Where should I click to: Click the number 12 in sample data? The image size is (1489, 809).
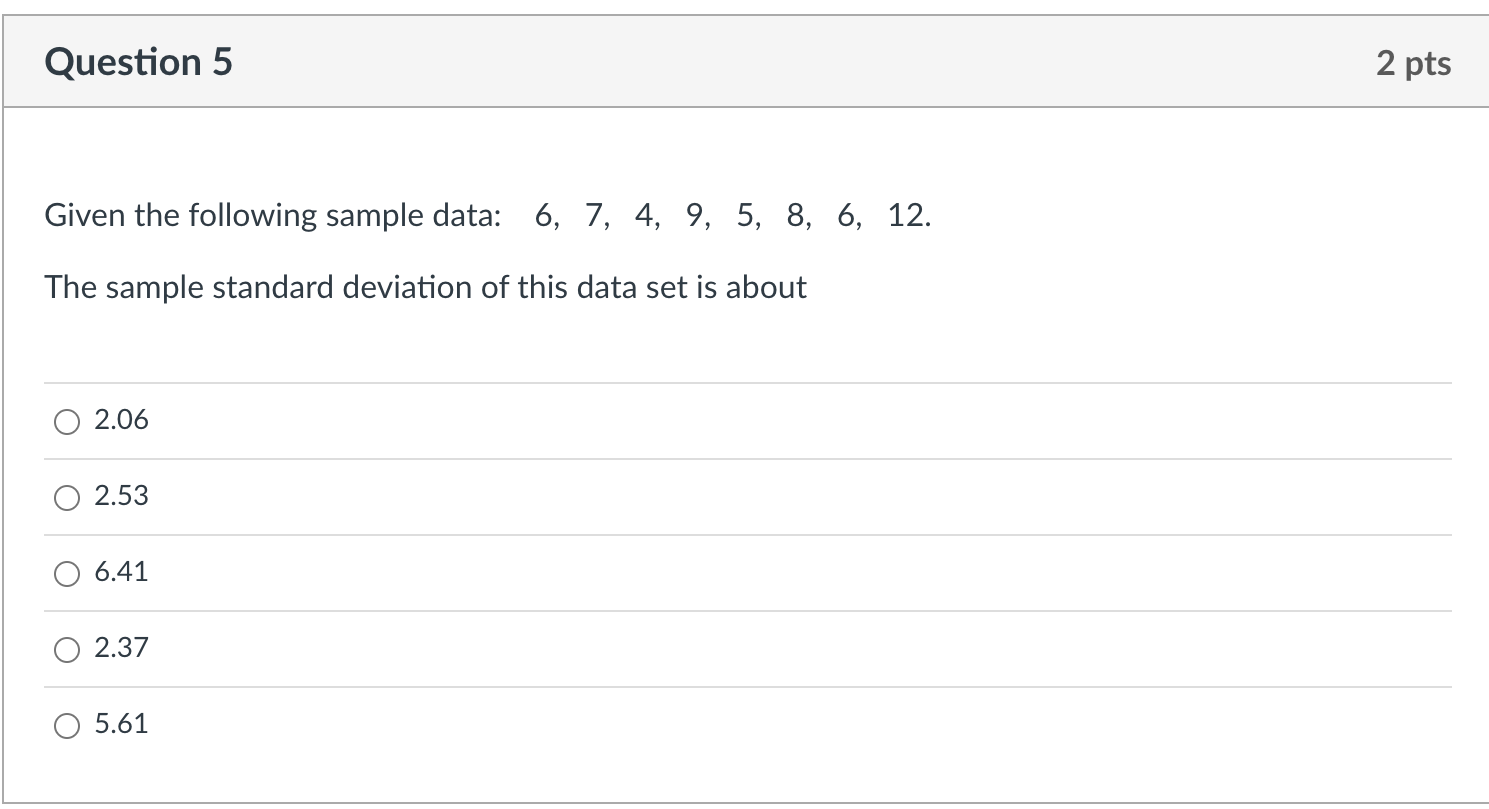pyautogui.click(x=905, y=216)
